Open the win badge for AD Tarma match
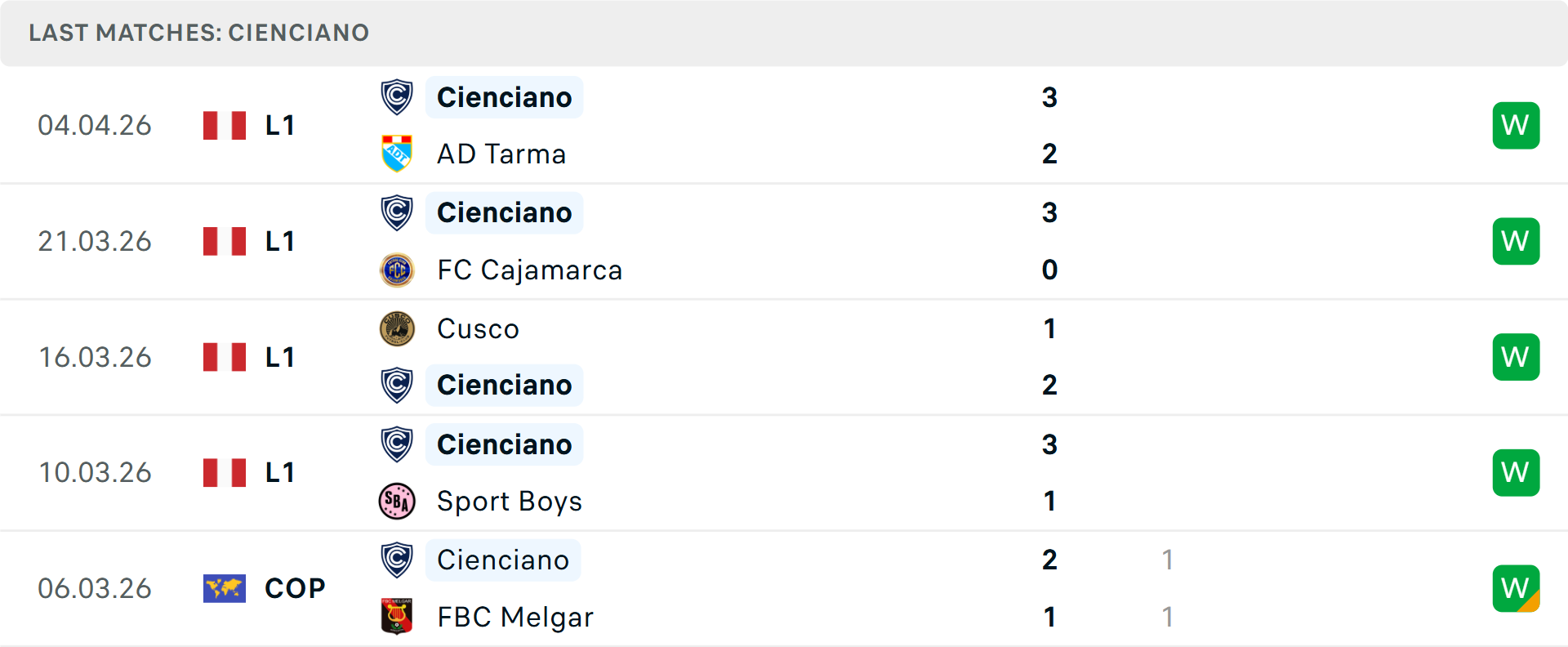Viewport: 1568px width, 647px height. click(x=1516, y=126)
